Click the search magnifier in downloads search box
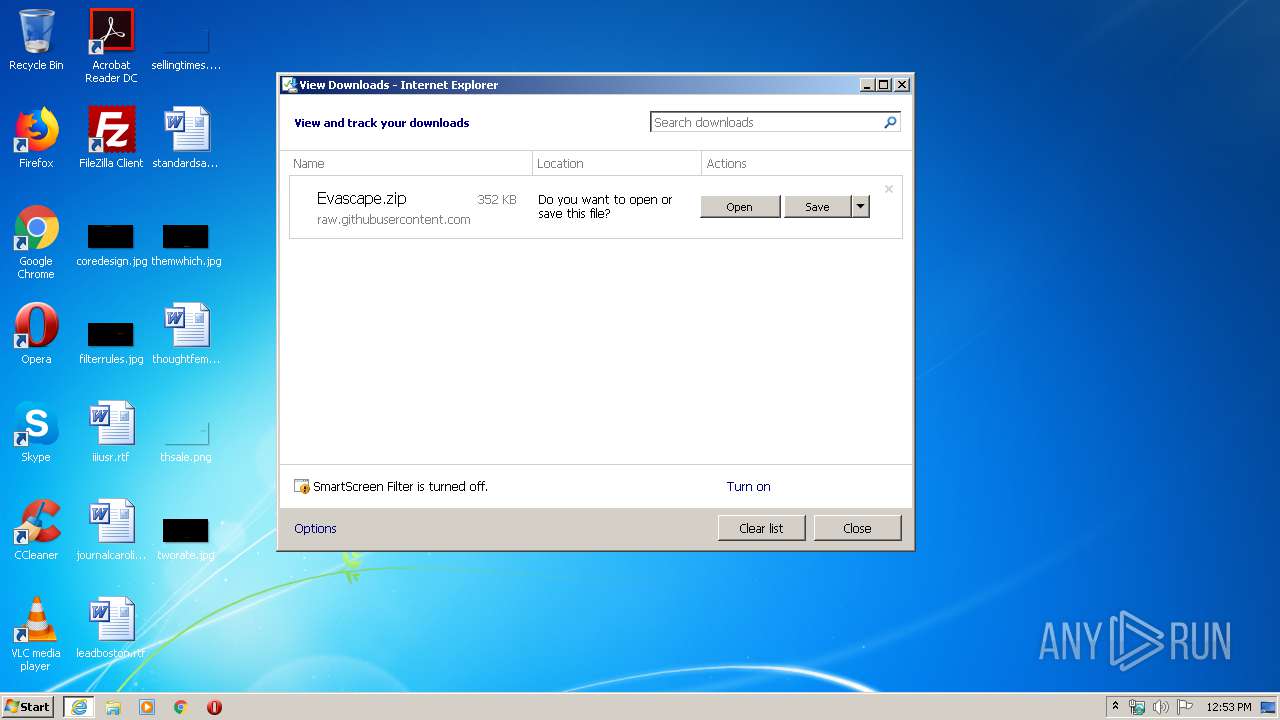The image size is (1280, 720). 890,122
